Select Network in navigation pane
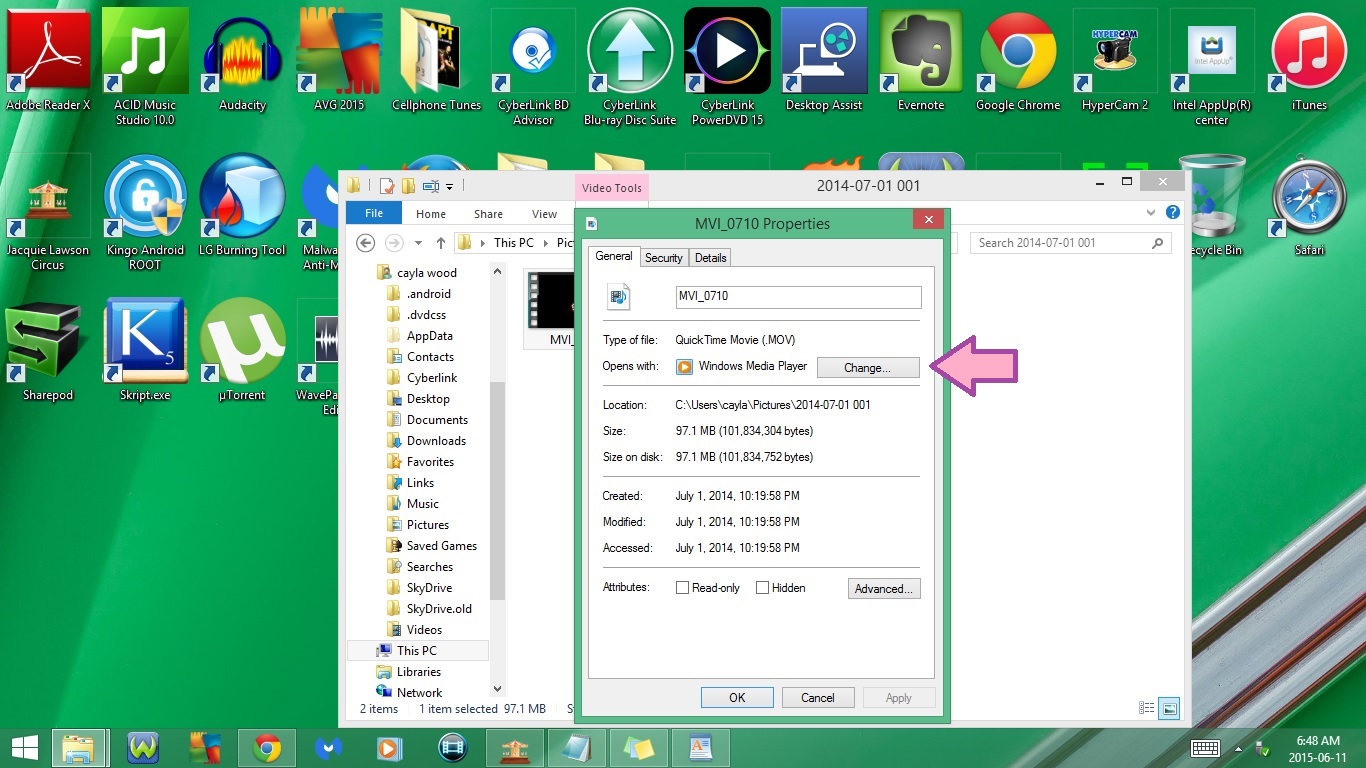This screenshot has height=768, width=1366. 419,693
